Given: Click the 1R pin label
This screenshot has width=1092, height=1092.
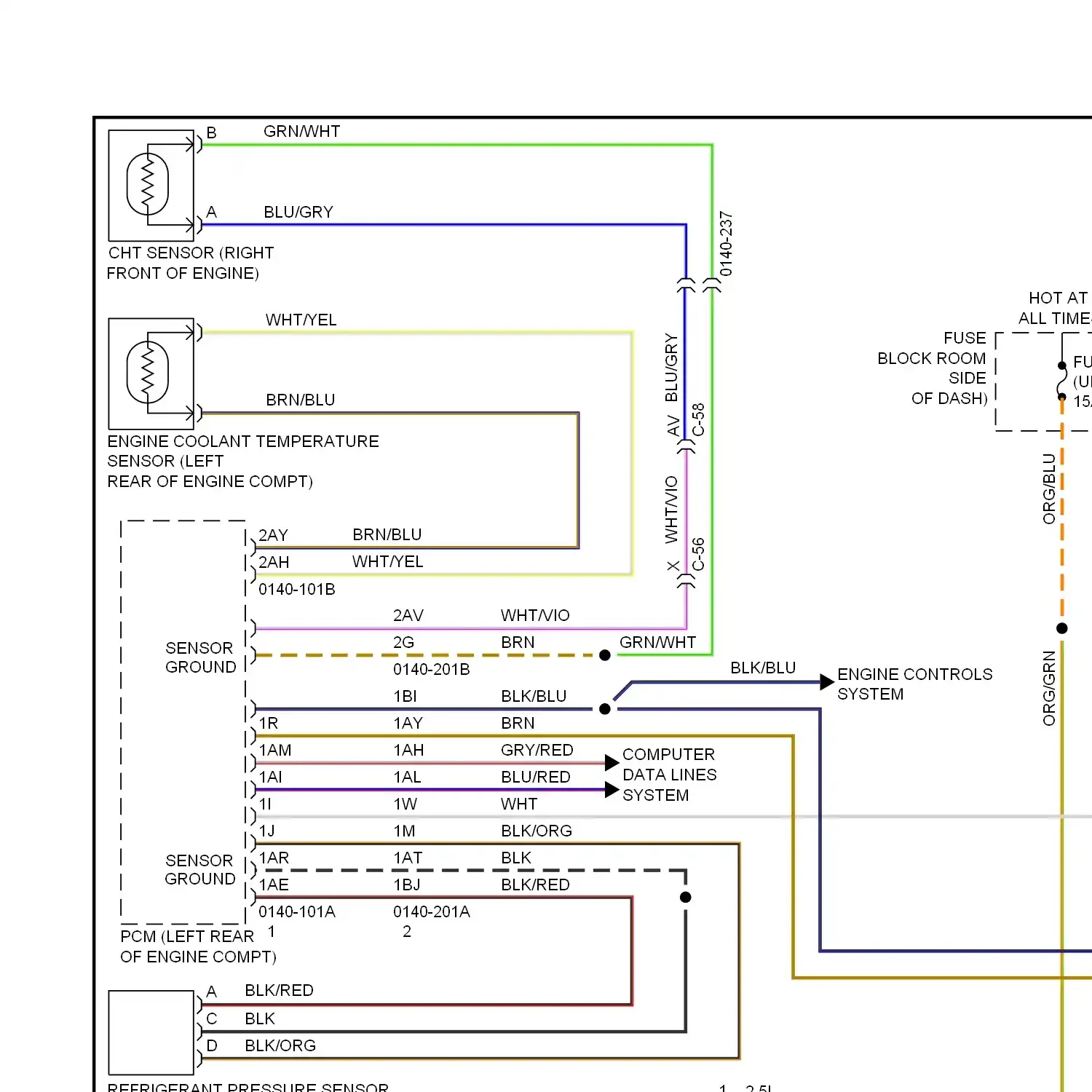Looking at the screenshot, I should tap(269, 724).
